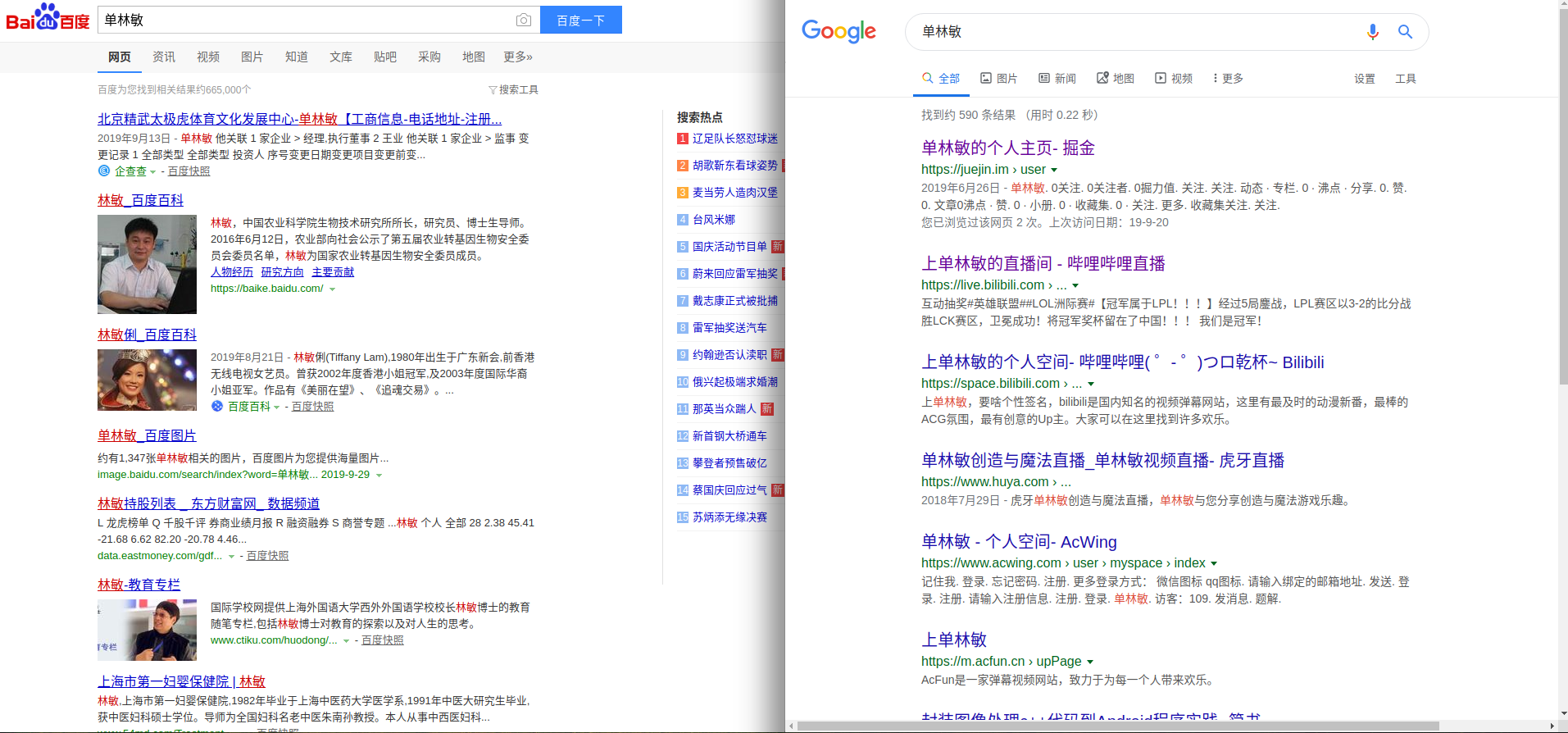1568x733 pixels.
Task: Expand dropdown arrow after acwing.com URL
Action: coord(1214,564)
